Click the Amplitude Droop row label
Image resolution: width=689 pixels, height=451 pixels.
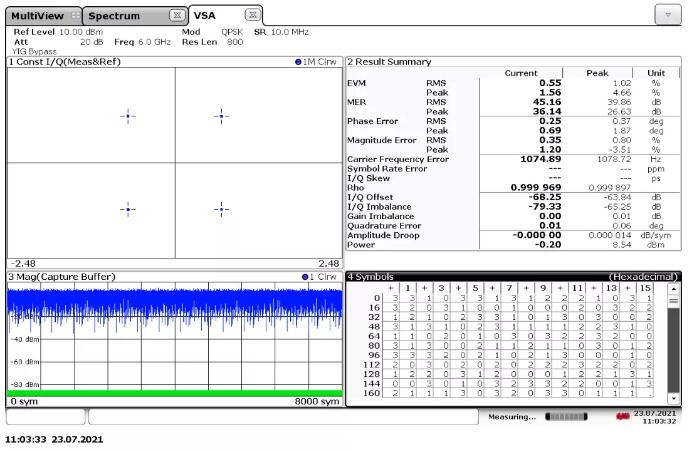click(x=383, y=235)
